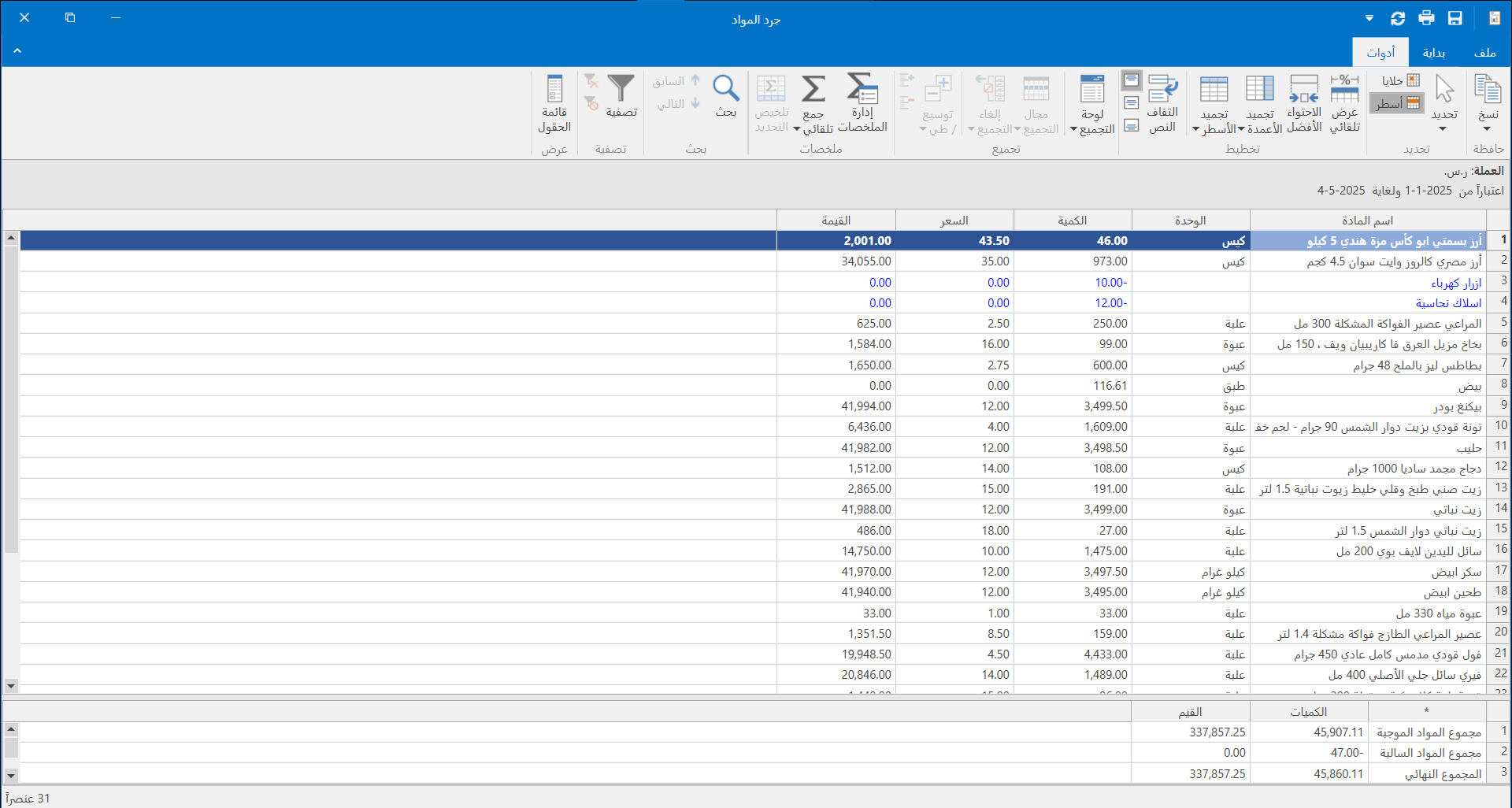1512x808 pixels.
Task: Open the ملف ribbon tab
Action: [x=1484, y=53]
